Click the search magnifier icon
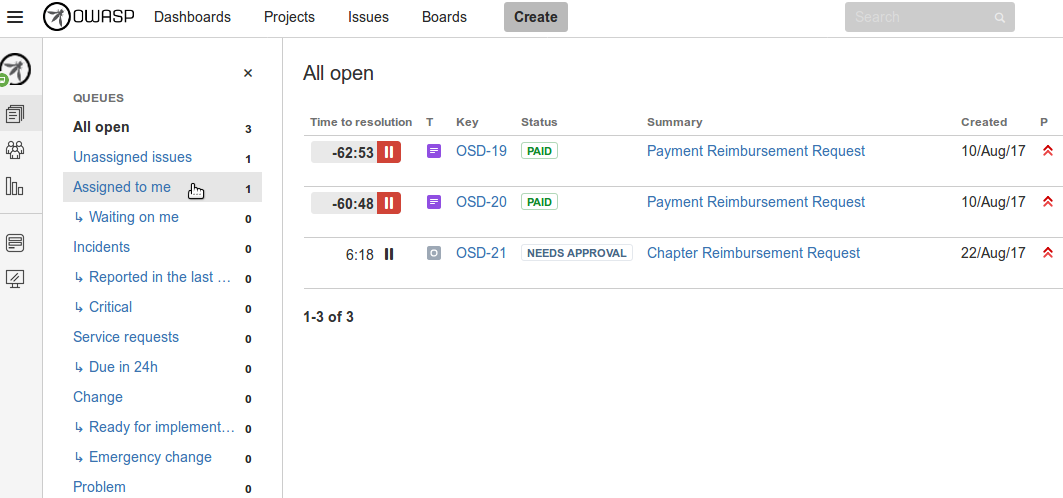Image resolution: width=1063 pixels, height=498 pixels. pos(999,17)
